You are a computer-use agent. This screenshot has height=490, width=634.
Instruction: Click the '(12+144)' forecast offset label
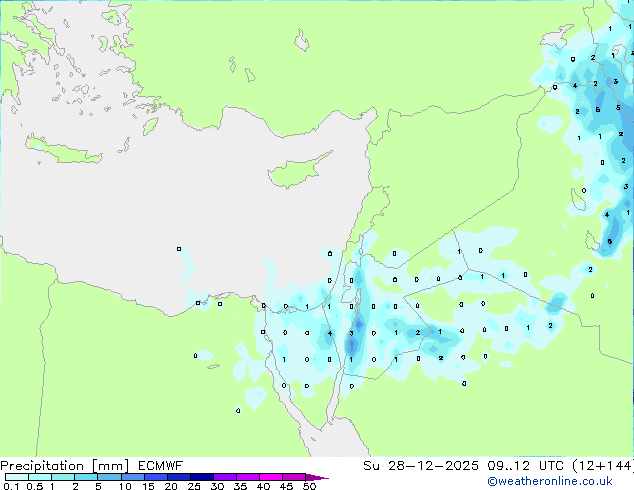point(603,466)
